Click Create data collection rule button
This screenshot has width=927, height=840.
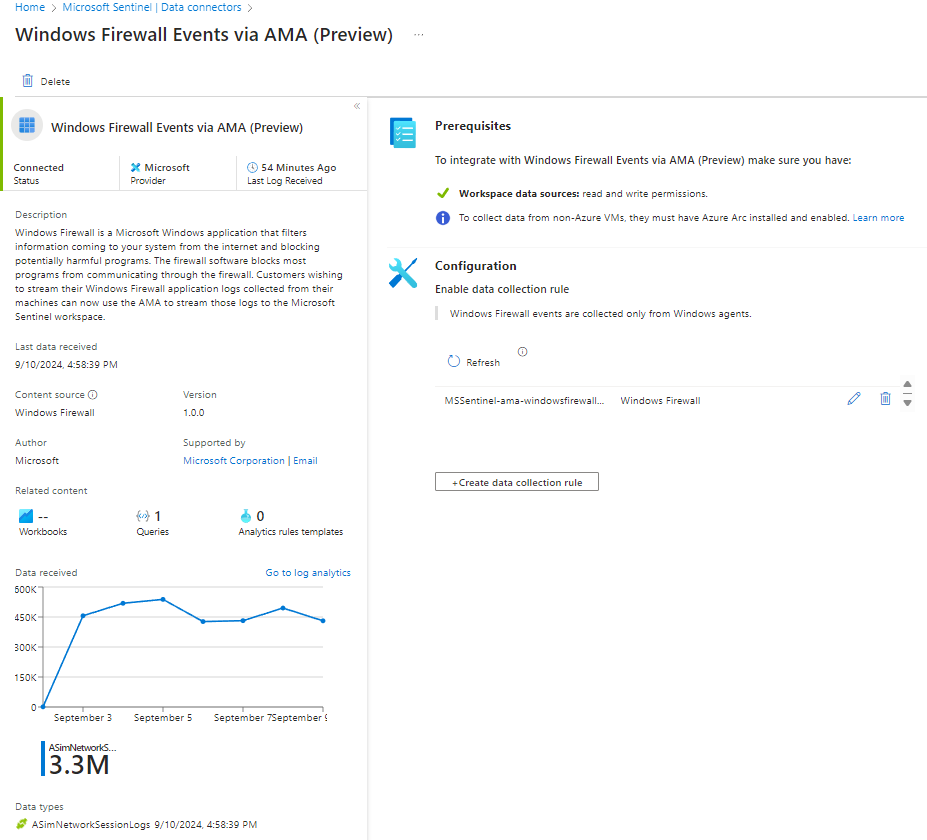click(516, 482)
